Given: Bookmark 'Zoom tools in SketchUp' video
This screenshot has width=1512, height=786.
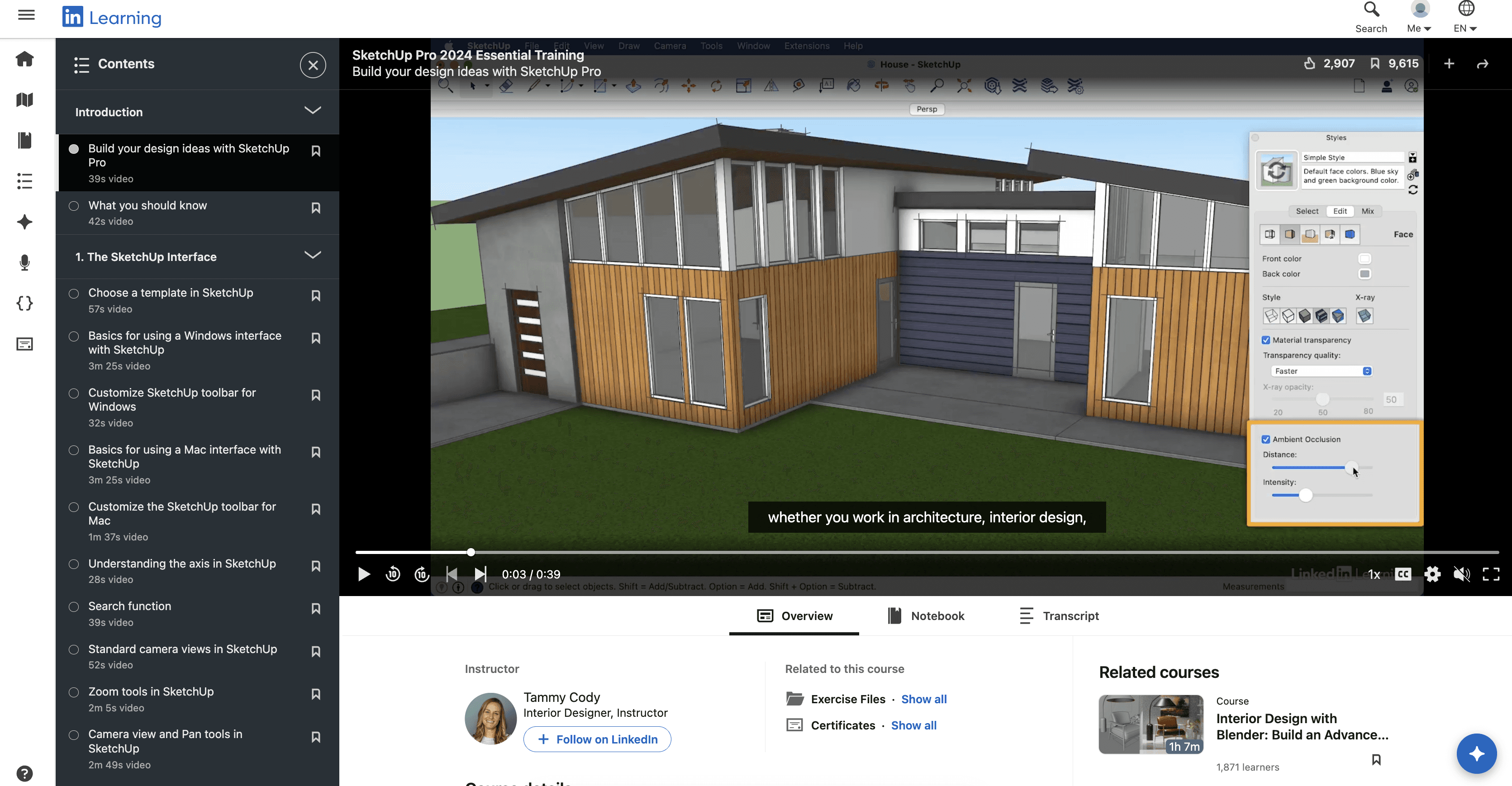Looking at the screenshot, I should point(316,694).
